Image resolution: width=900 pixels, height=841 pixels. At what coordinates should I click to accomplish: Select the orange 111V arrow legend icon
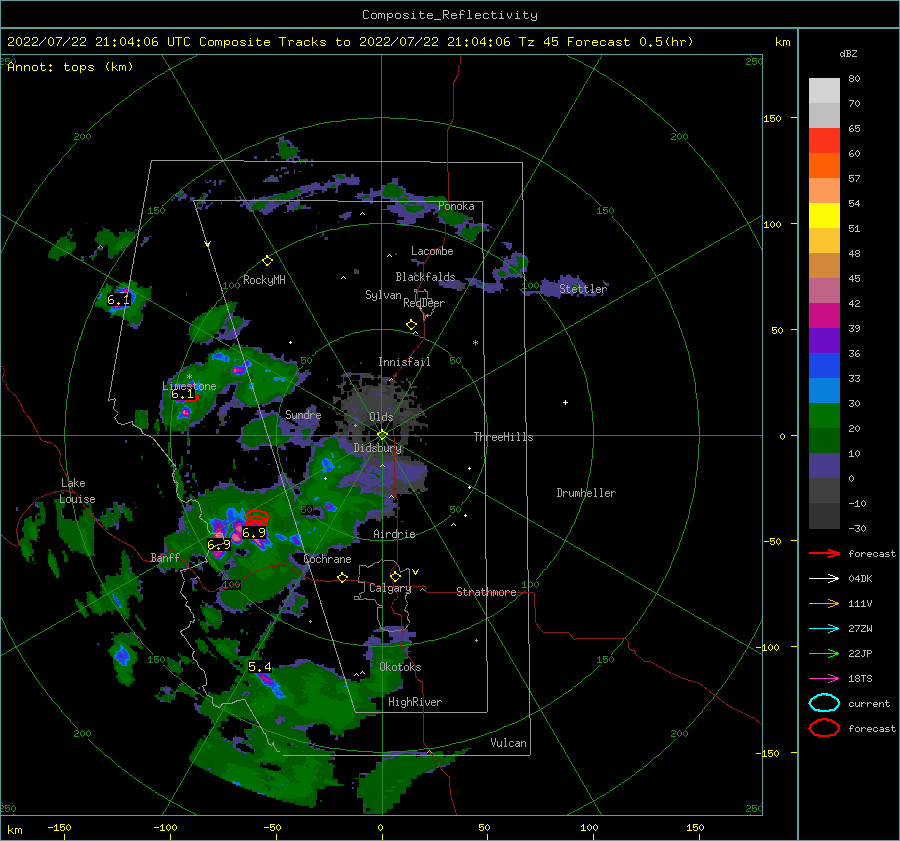[x=824, y=603]
